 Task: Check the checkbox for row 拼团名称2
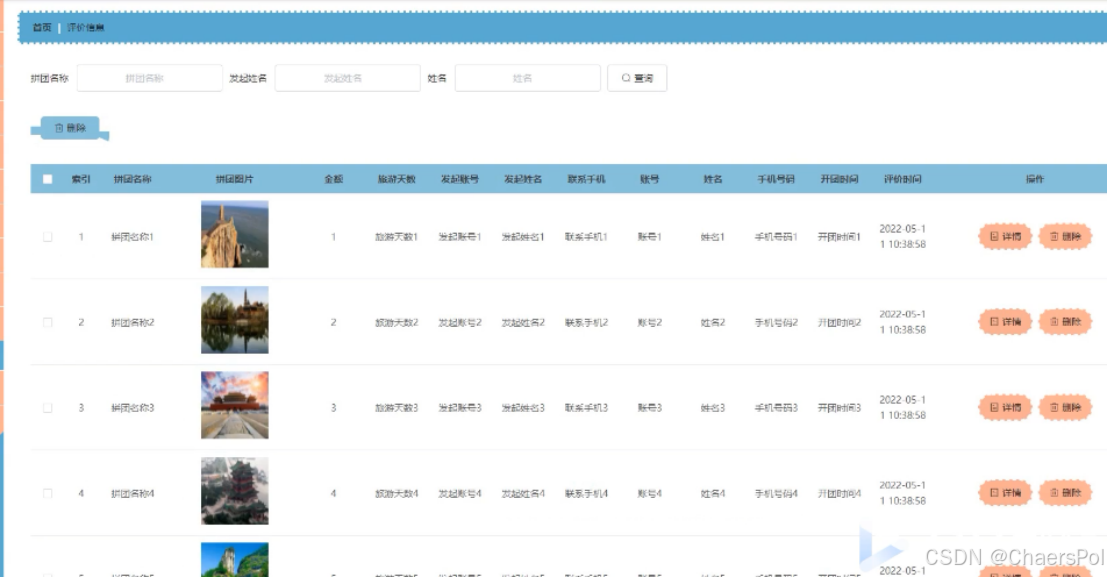point(47,322)
